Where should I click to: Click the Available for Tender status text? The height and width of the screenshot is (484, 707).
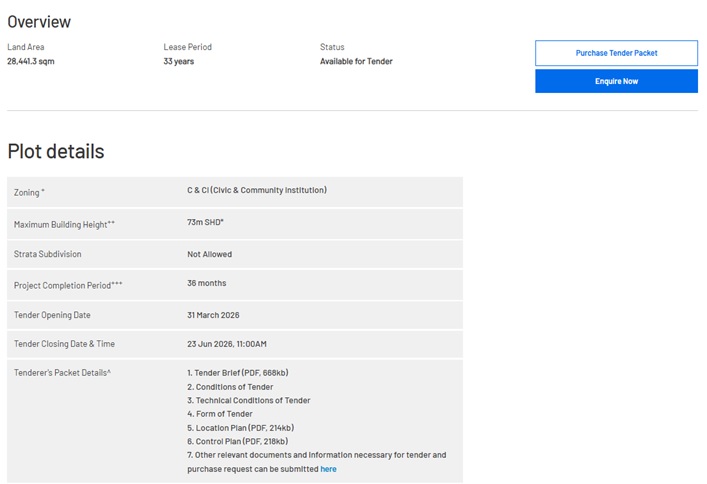pyautogui.click(x=356, y=61)
